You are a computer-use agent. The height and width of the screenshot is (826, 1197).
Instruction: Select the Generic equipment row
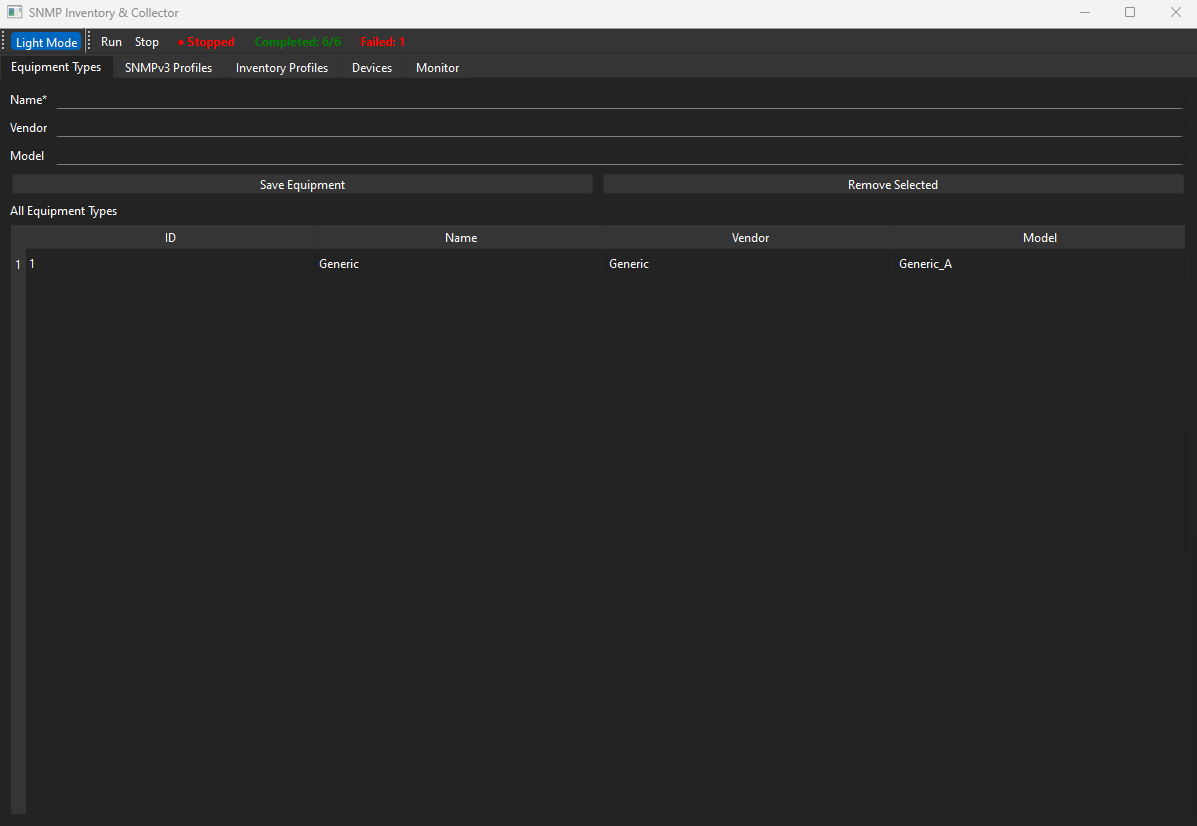point(461,263)
